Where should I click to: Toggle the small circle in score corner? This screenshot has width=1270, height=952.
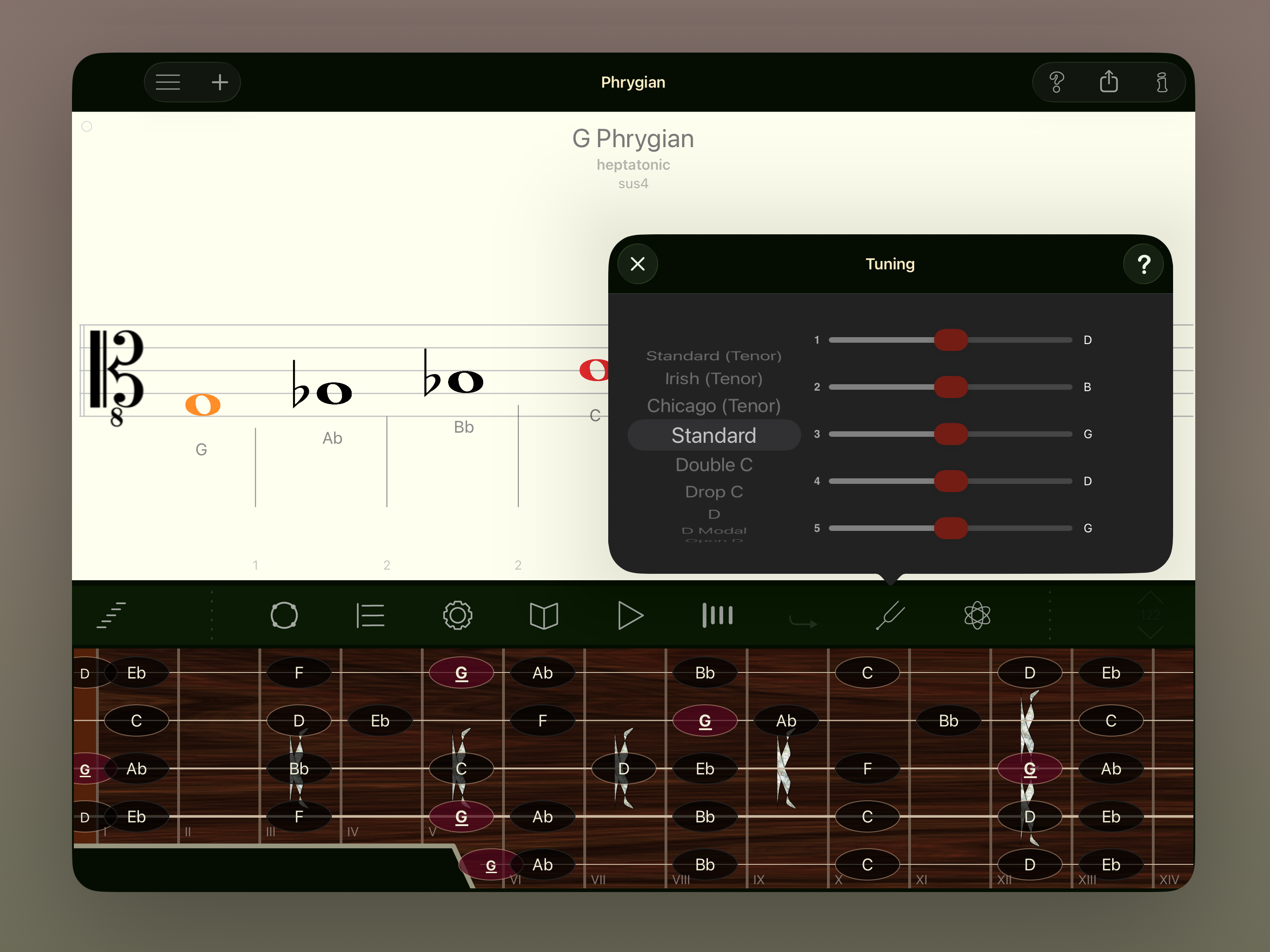[87, 126]
